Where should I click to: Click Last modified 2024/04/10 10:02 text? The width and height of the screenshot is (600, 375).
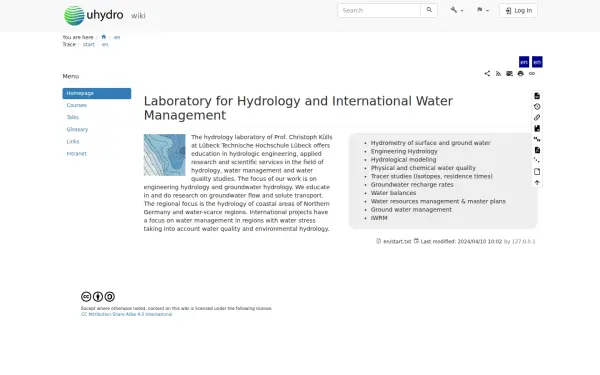point(461,241)
